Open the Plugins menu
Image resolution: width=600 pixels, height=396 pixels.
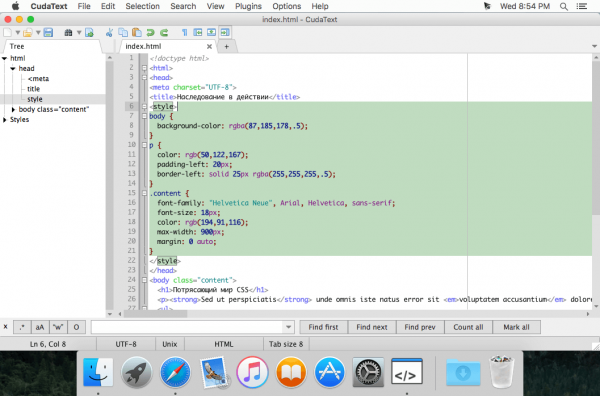(248, 6)
